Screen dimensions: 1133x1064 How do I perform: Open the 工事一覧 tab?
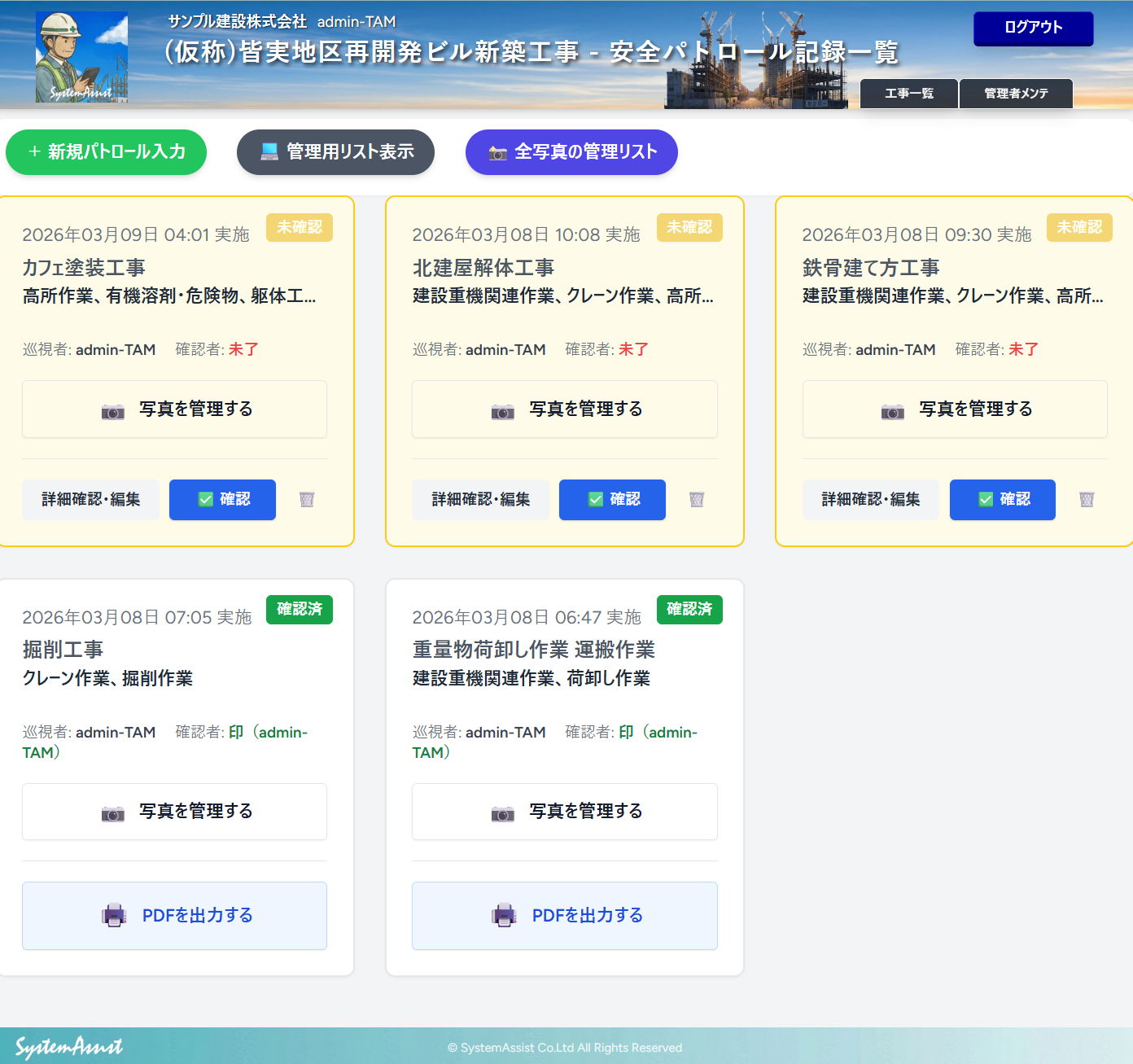point(909,94)
